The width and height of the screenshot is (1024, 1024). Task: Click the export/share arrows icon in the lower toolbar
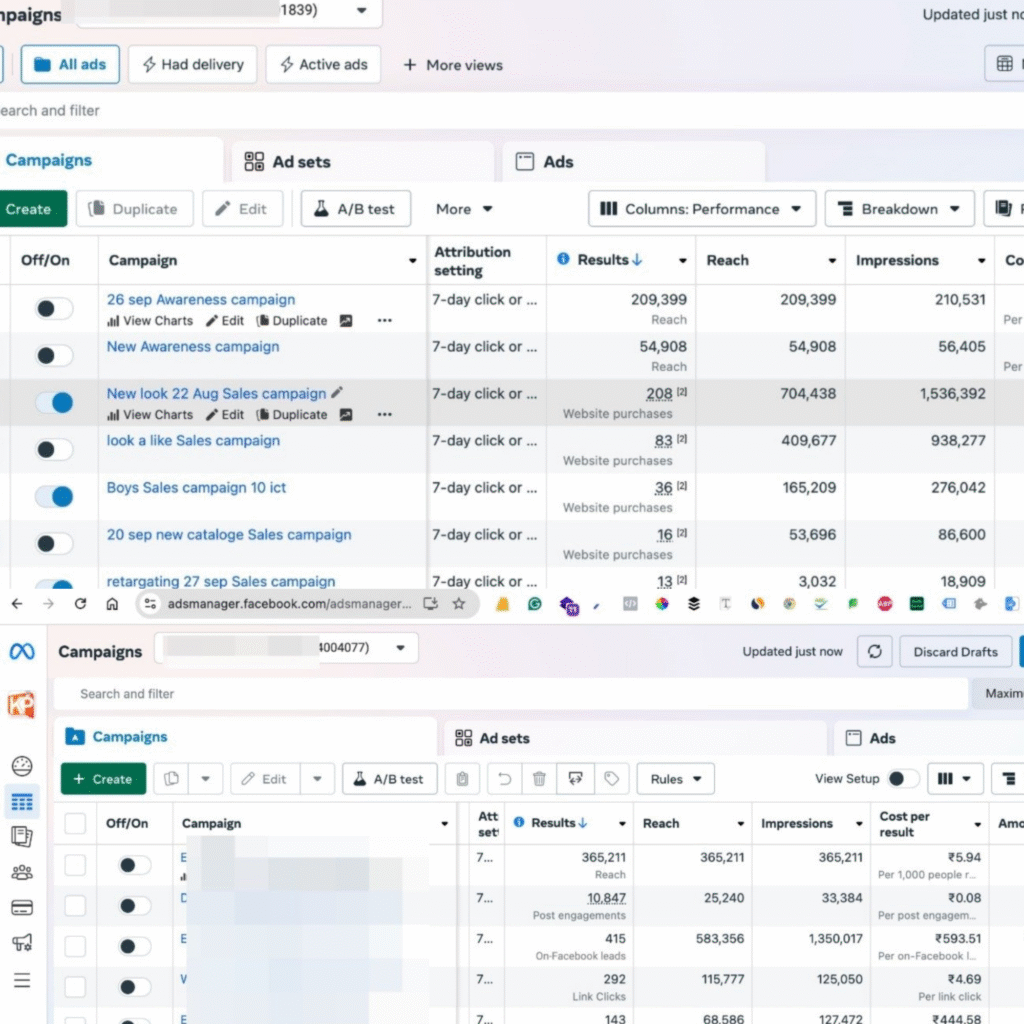(575, 778)
